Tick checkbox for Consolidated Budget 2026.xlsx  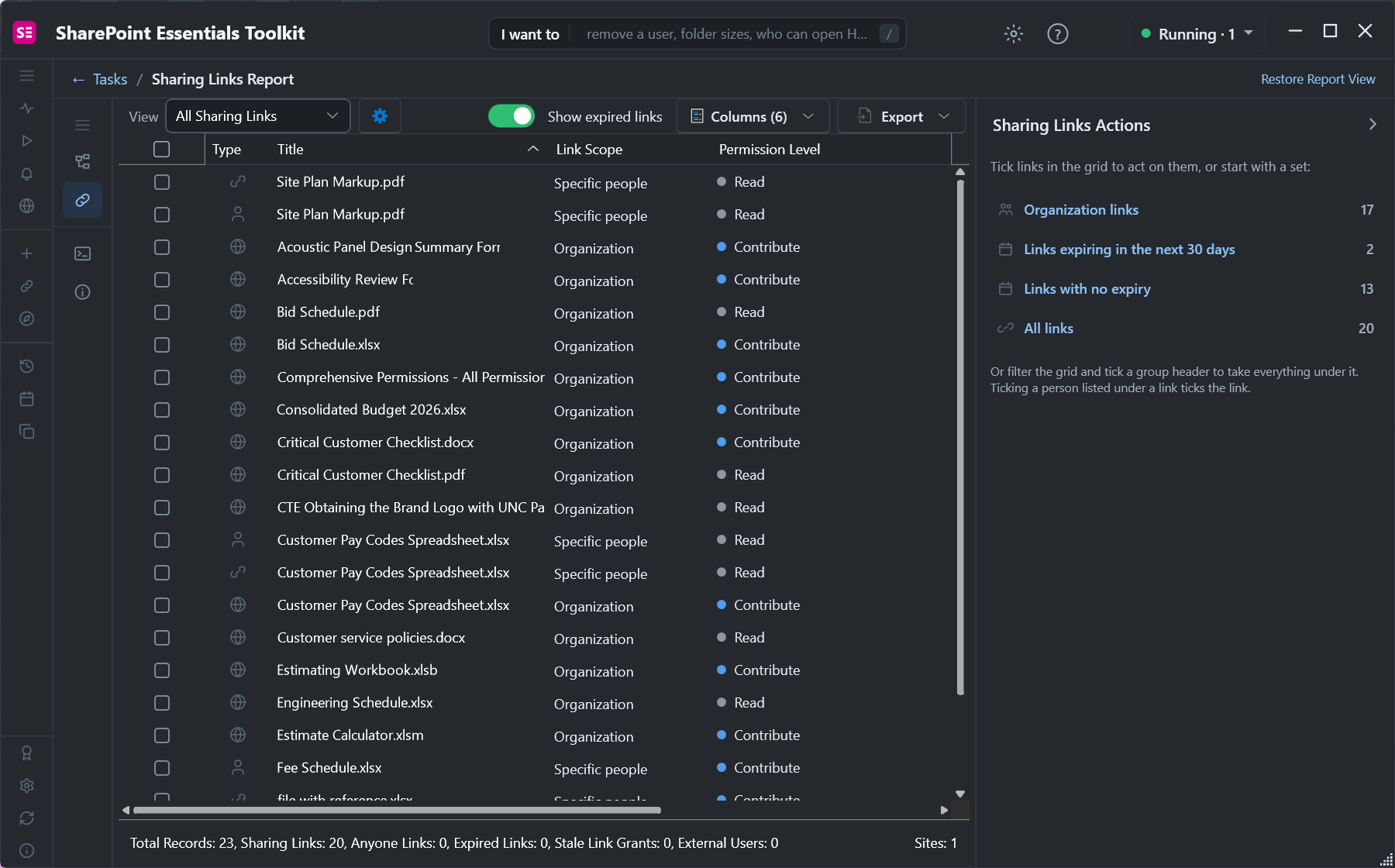(x=161, y=410)
